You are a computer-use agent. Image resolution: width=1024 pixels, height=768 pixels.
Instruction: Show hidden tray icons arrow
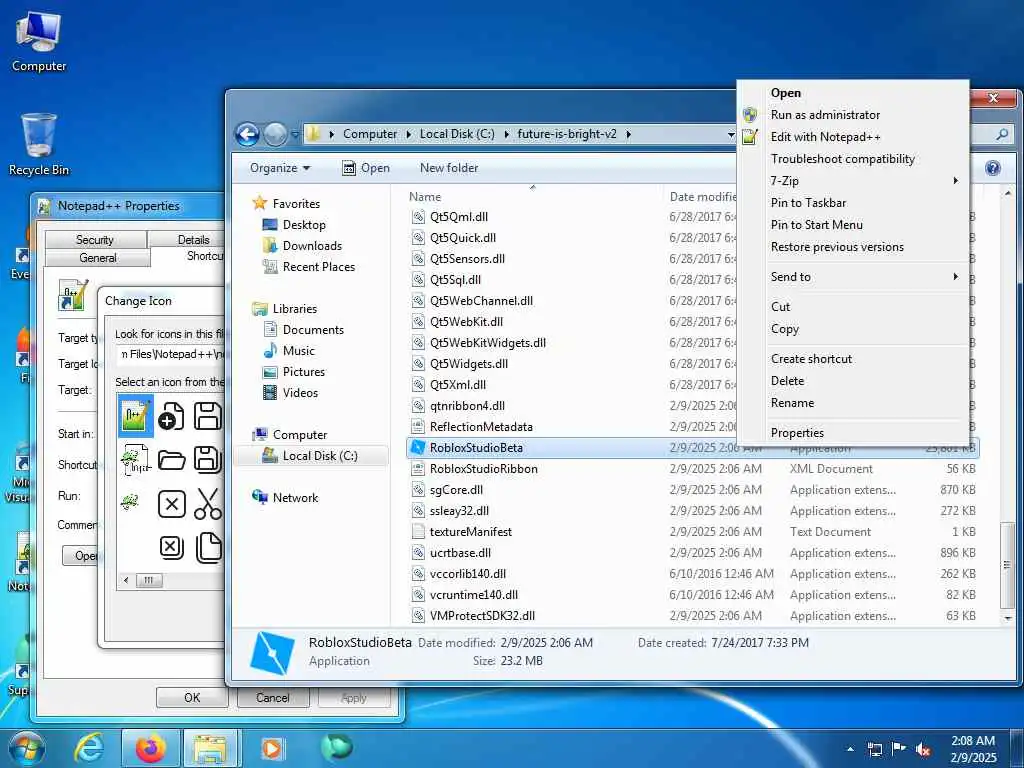point(850,749)
